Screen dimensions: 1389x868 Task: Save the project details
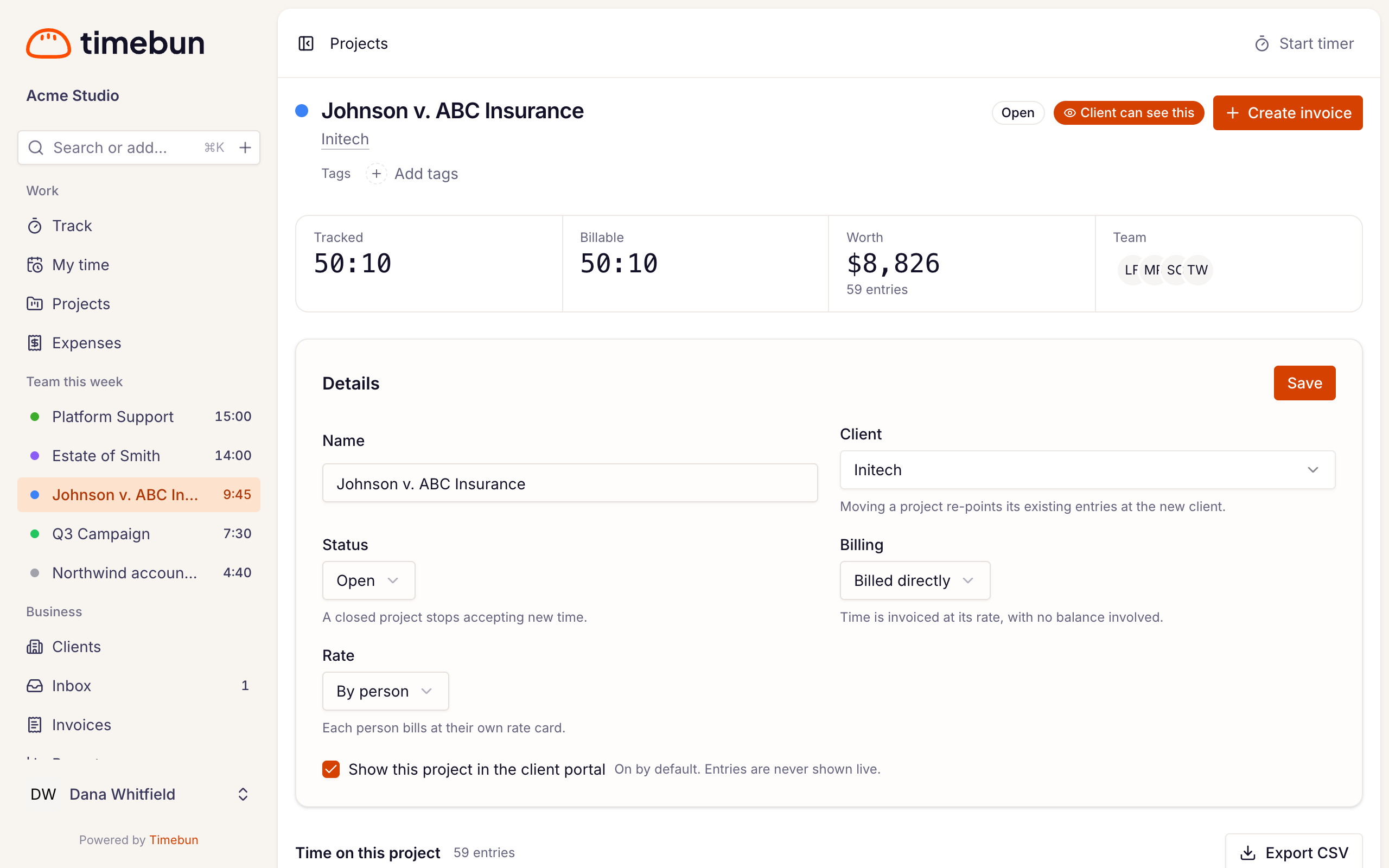pos(1304,383)
